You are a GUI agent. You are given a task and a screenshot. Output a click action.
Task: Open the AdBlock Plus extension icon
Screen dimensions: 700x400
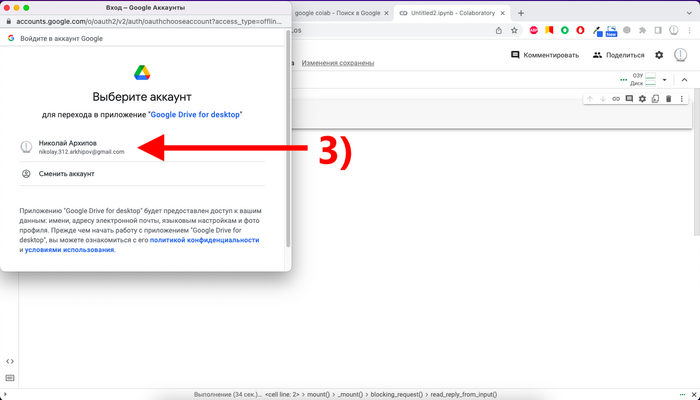click(533, 30)
